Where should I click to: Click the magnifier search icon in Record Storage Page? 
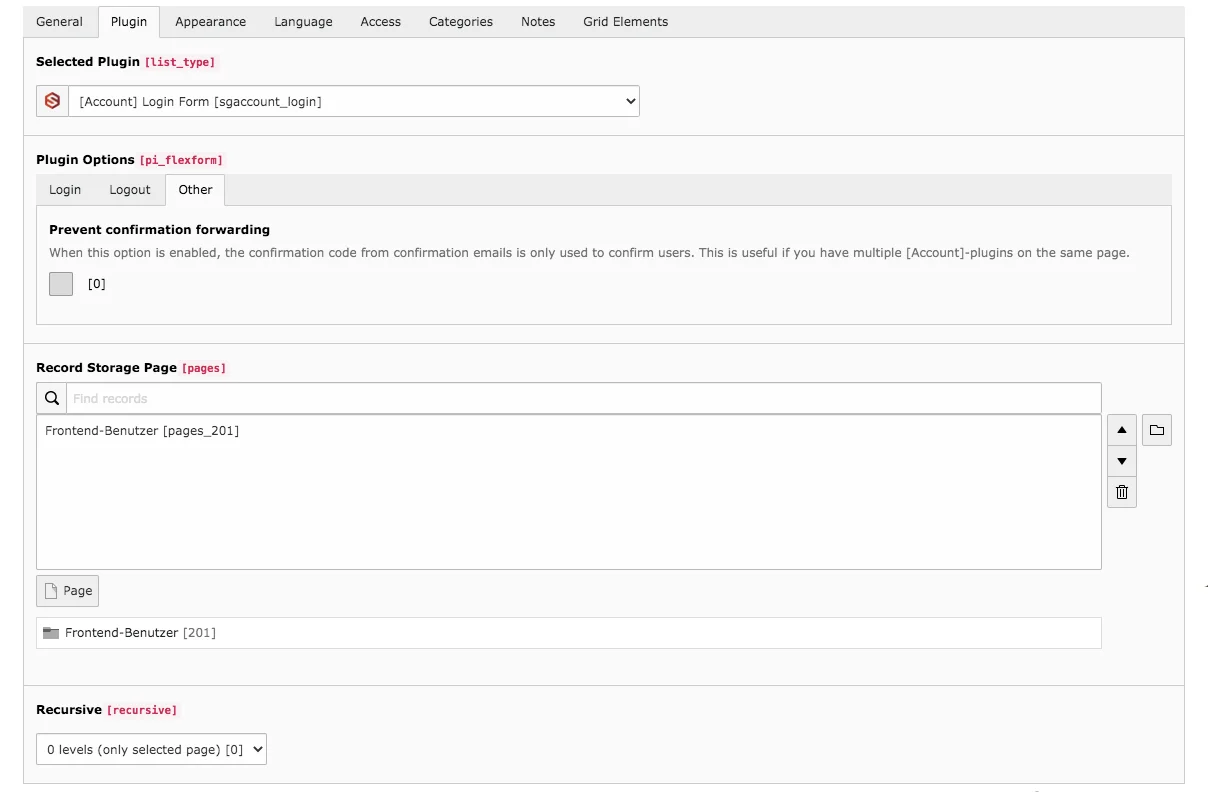pos(51,398)
